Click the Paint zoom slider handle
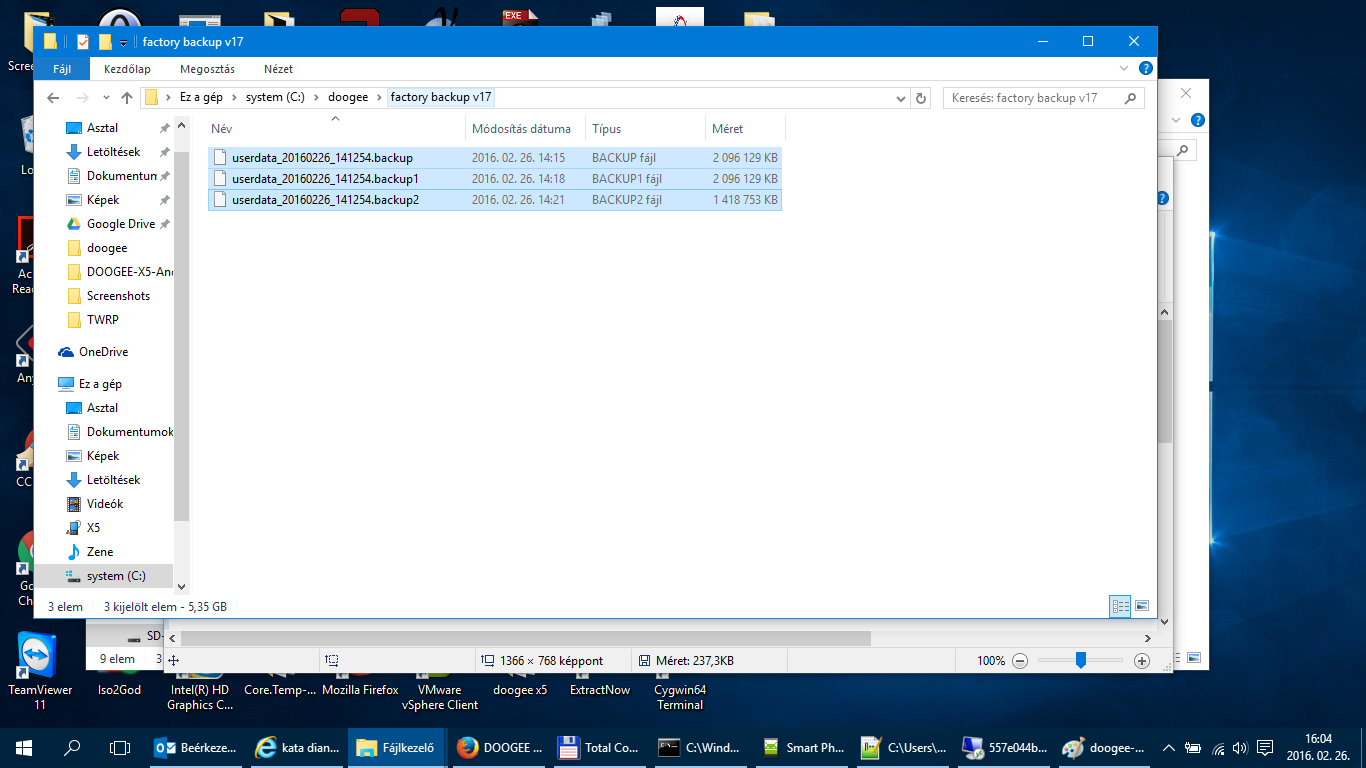Screen dimensions: 1366x768 pyautogui.click(x=1081, y=660)
